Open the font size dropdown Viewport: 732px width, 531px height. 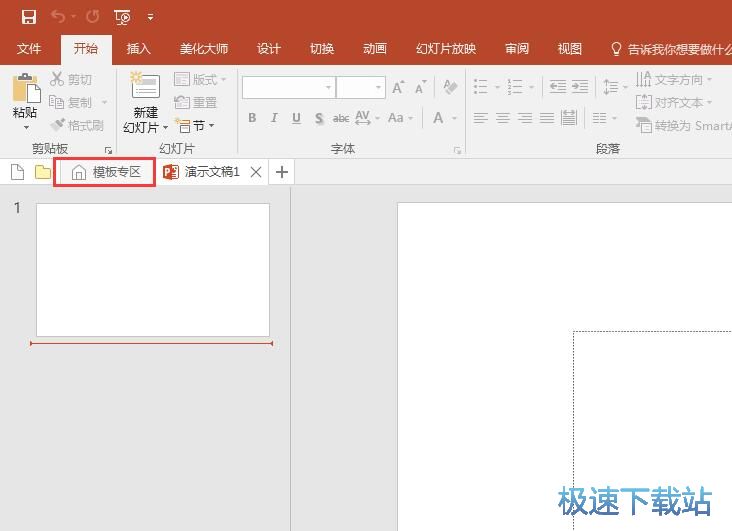coord(378,88)
